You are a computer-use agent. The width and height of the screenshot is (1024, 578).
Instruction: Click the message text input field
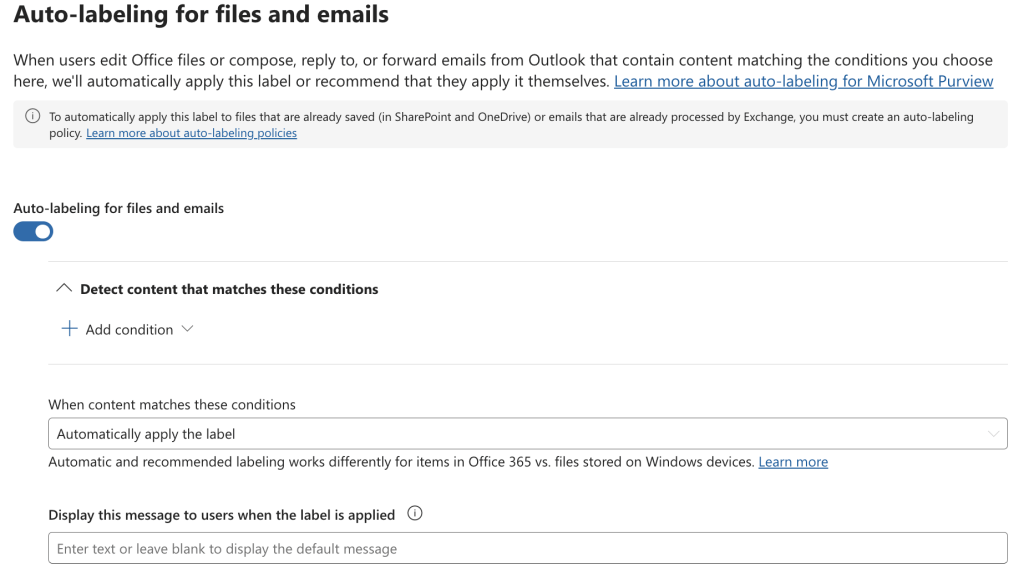pos(527,548)
